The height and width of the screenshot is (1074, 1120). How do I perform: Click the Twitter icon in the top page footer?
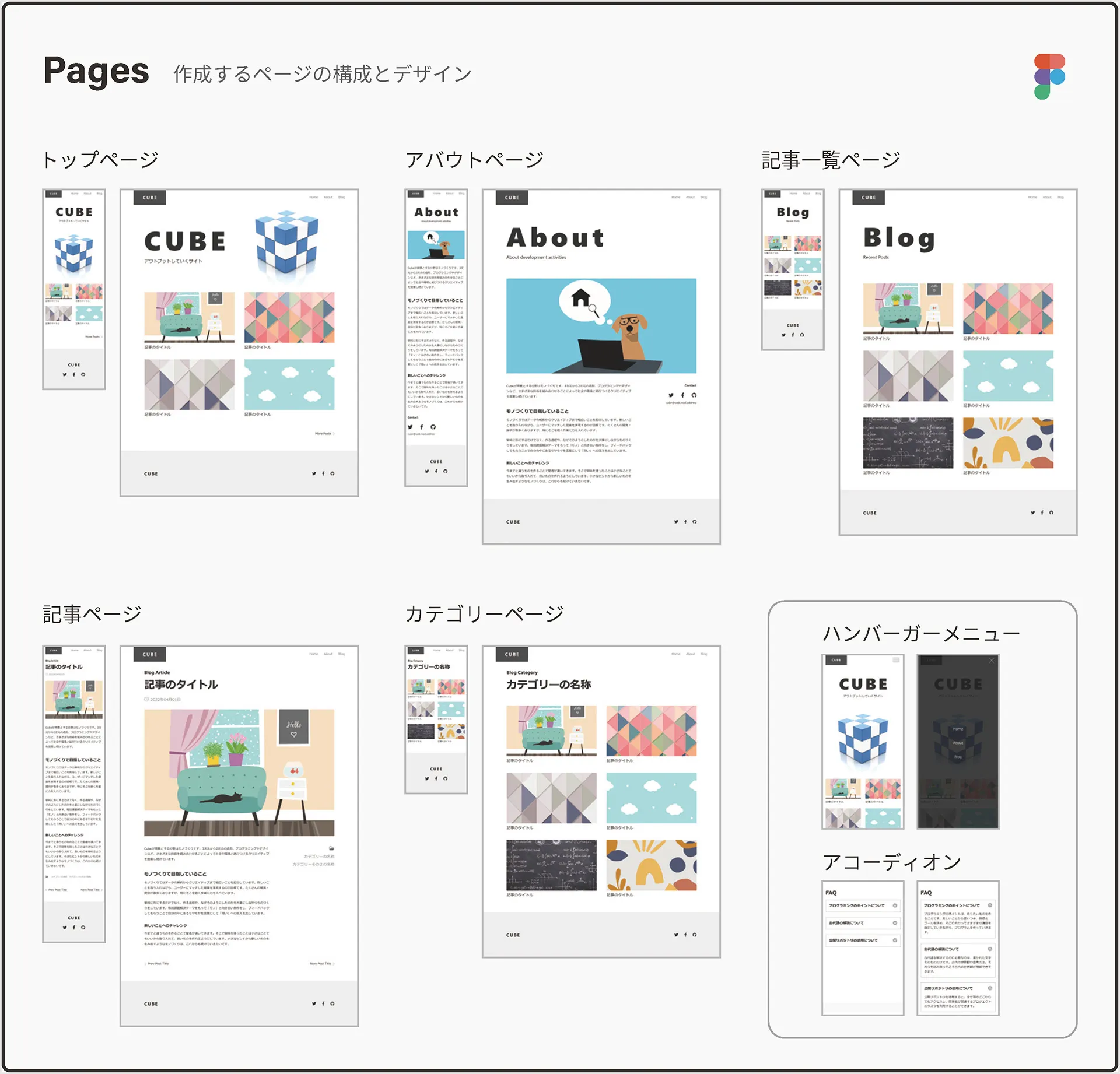[314, 473]
